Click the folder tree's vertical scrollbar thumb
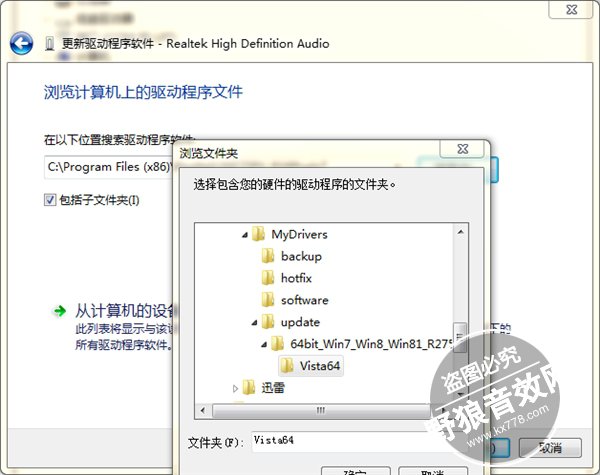 pyautogui.click(x=460, y=338)
